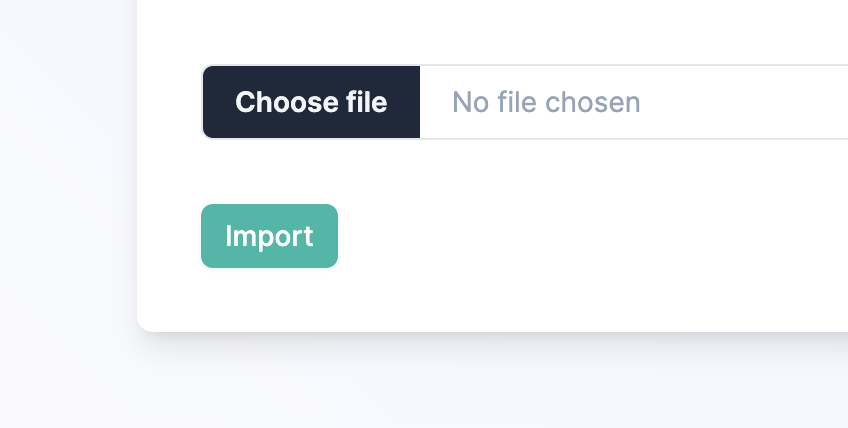Activate the file chooser button
This screenshot has width=848, height=428.
click(311, 102)
